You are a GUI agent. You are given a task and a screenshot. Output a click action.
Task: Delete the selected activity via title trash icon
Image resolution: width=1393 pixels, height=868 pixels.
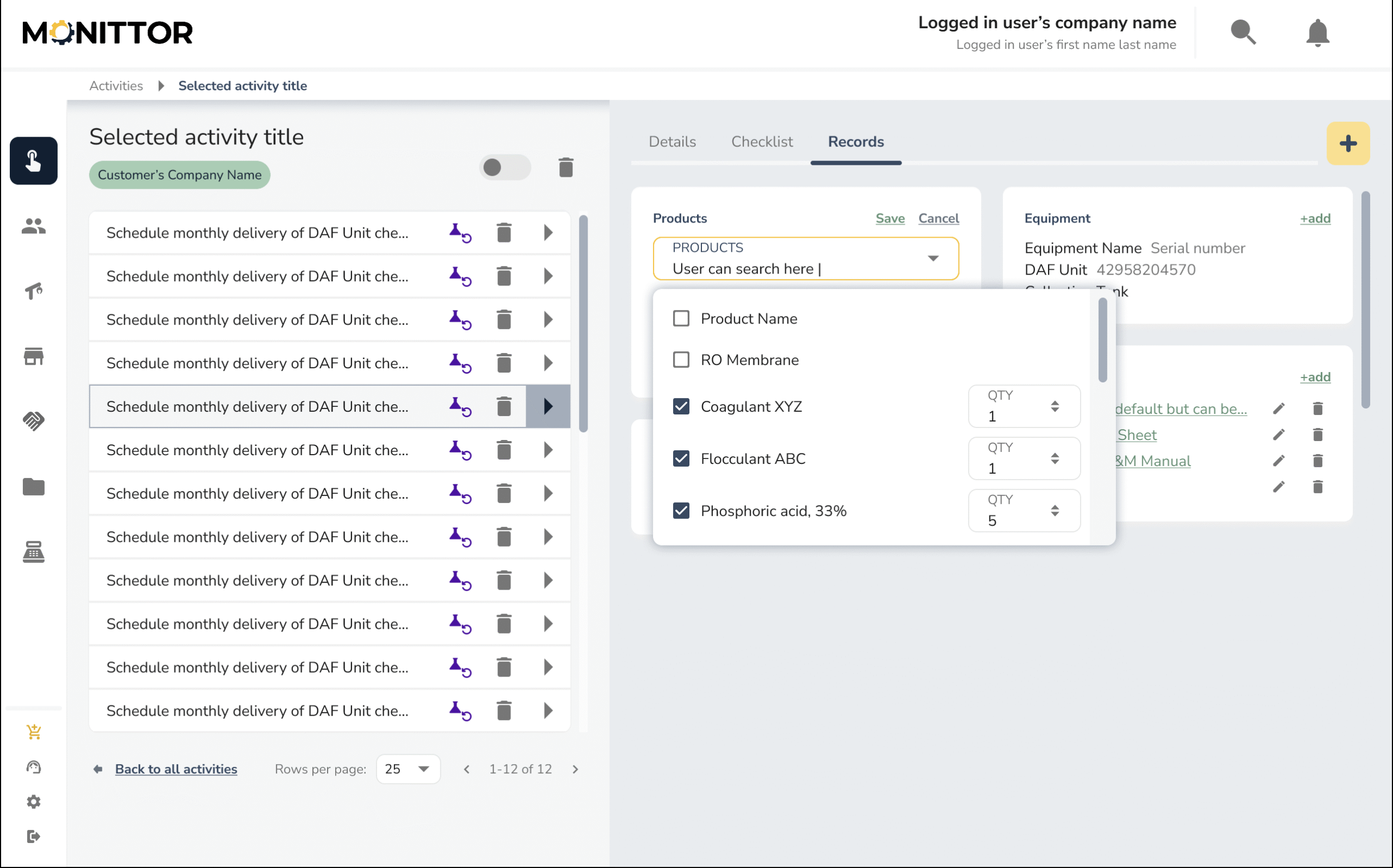(565, 168)
